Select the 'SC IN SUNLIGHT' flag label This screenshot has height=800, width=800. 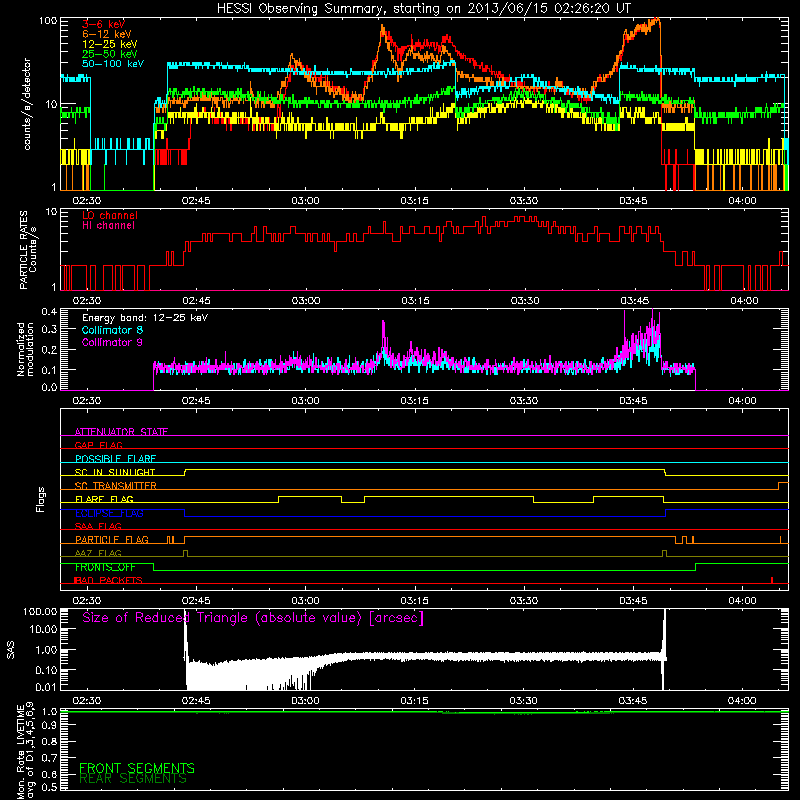click(115, 472)
